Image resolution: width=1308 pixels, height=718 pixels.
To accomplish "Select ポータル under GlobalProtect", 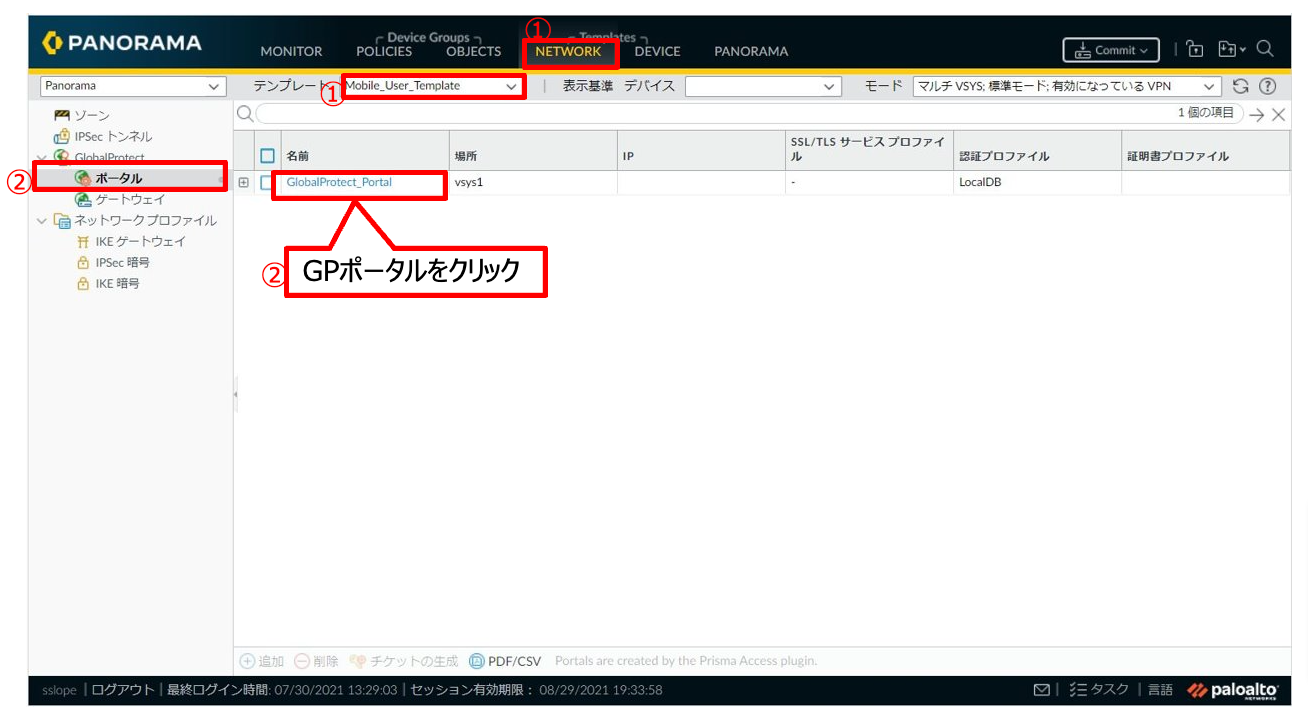I will [118, 178].
